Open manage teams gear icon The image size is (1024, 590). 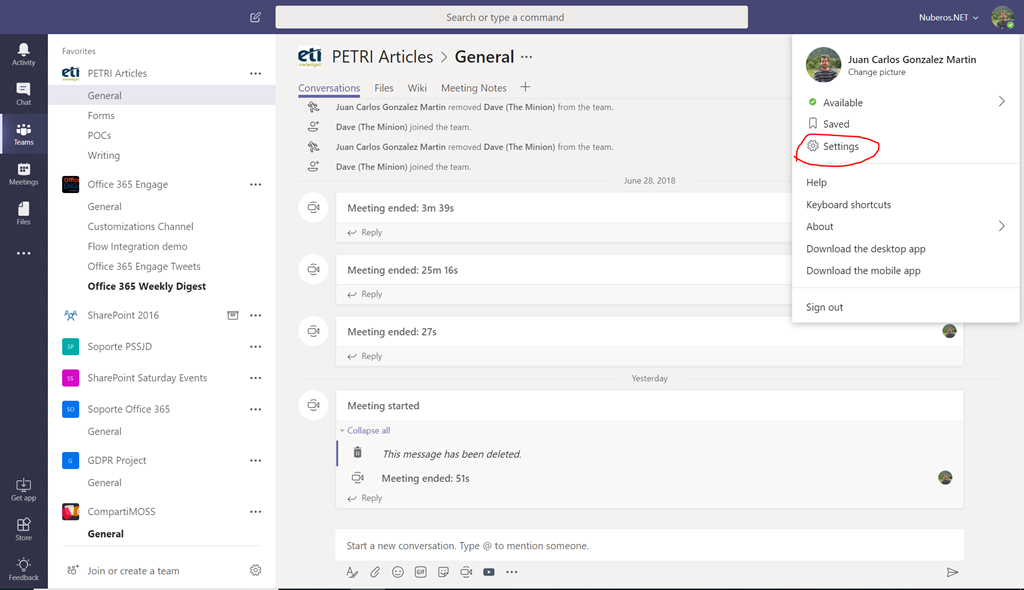tap(255, 570)
